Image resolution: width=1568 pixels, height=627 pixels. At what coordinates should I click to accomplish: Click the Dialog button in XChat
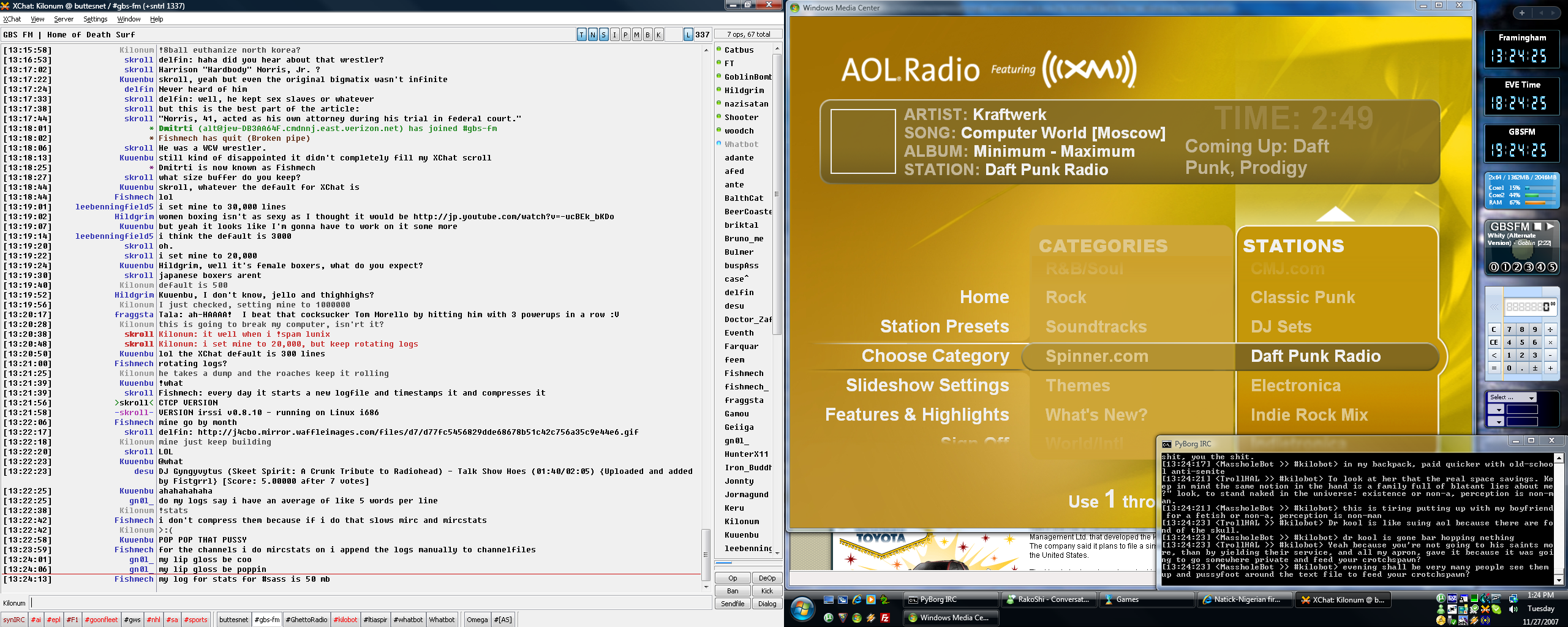pyautogui.click(x=767, y=604)
